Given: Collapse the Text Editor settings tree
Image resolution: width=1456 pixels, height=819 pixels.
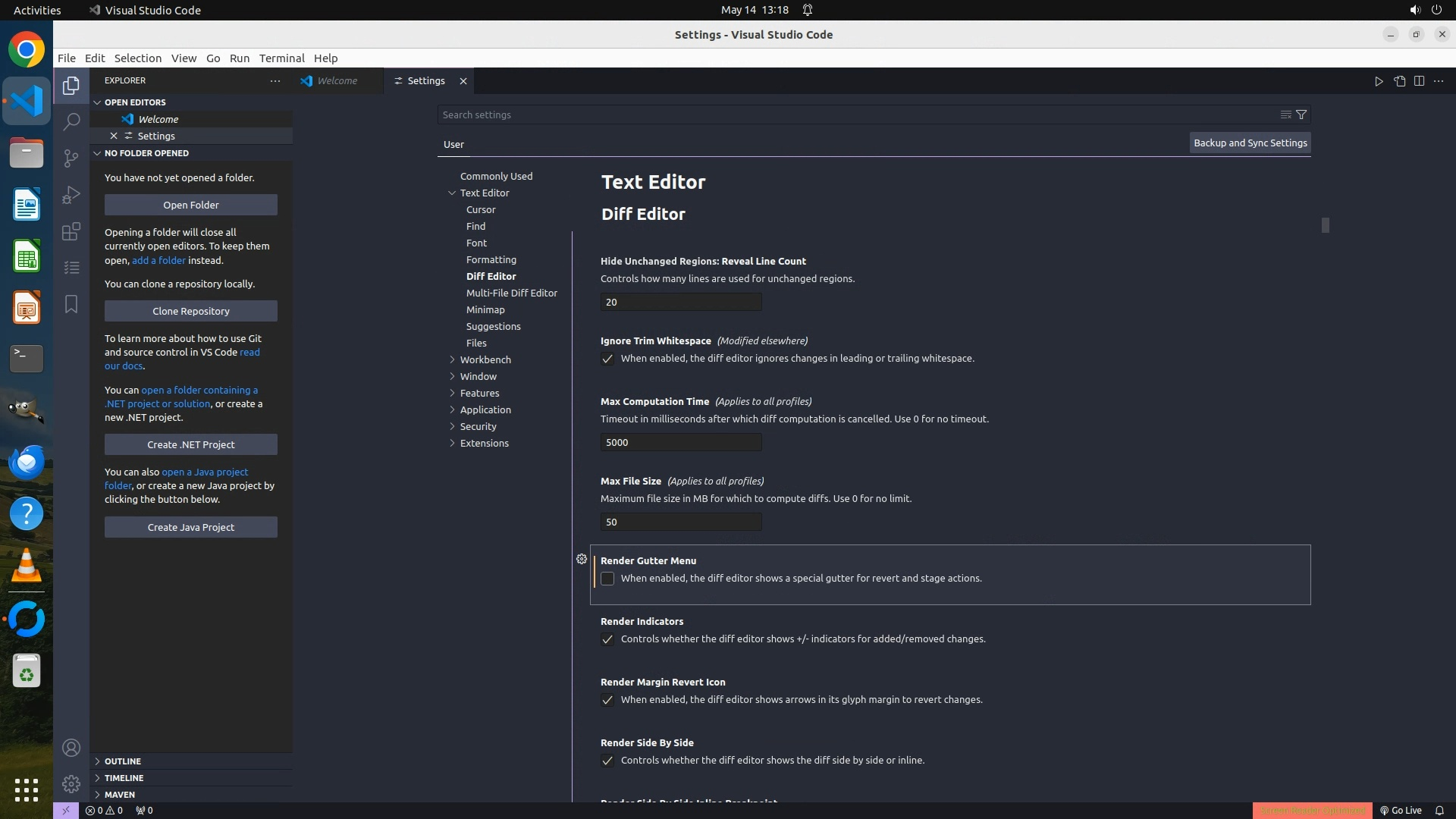Looking at the screenshot, I should point(452,193).
